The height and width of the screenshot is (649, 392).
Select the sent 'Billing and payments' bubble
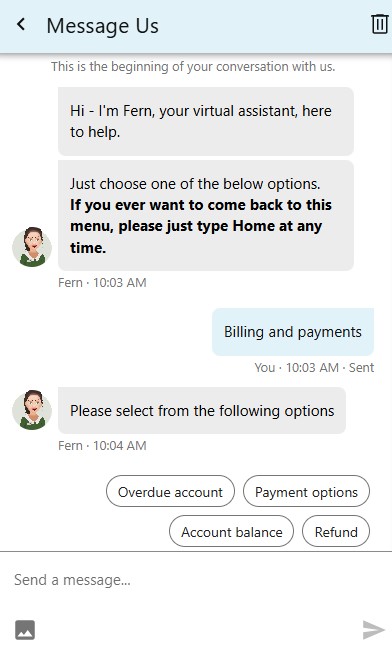pos(293,332)
